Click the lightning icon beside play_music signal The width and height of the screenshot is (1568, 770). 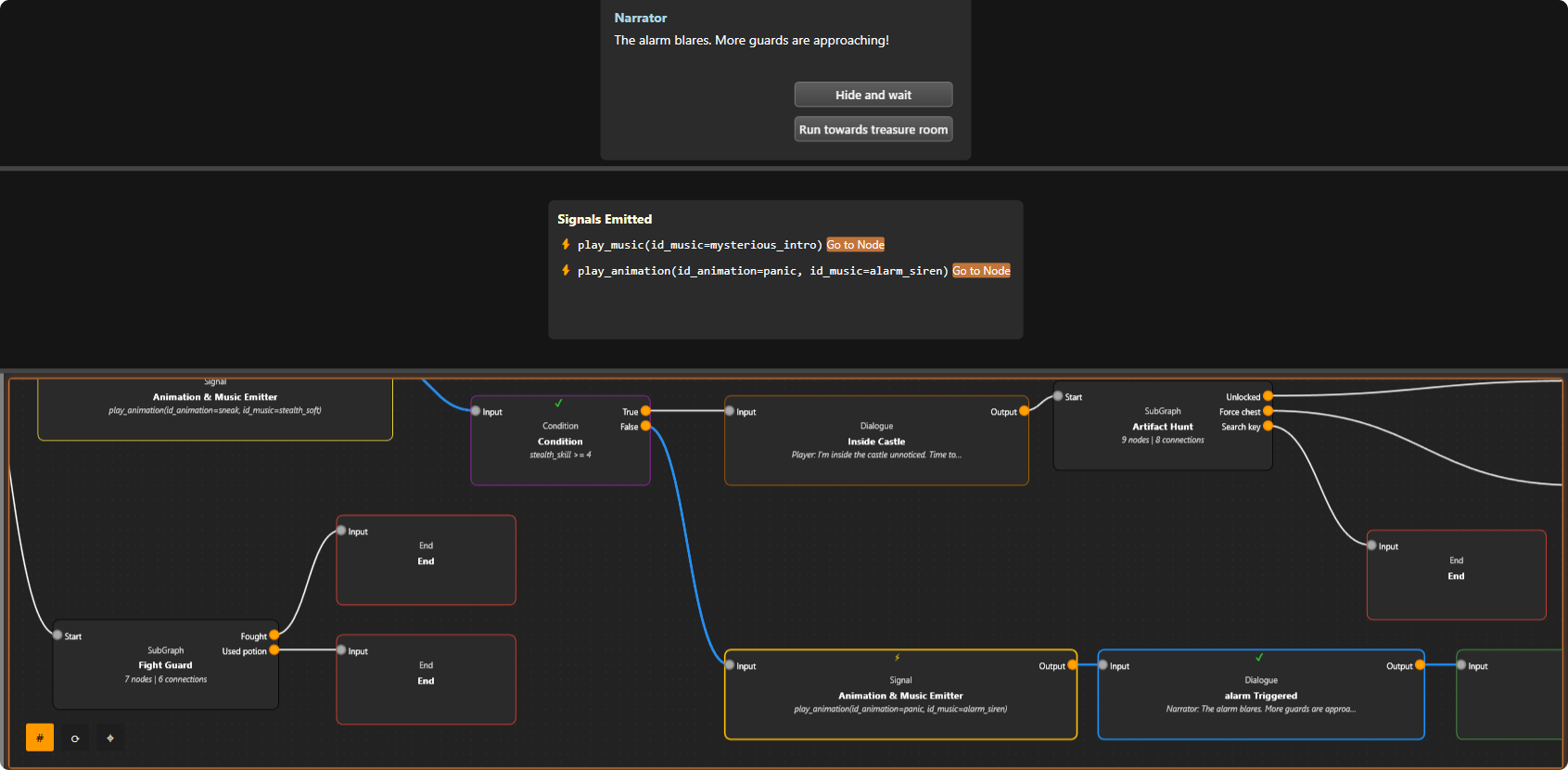coord(566,244)
